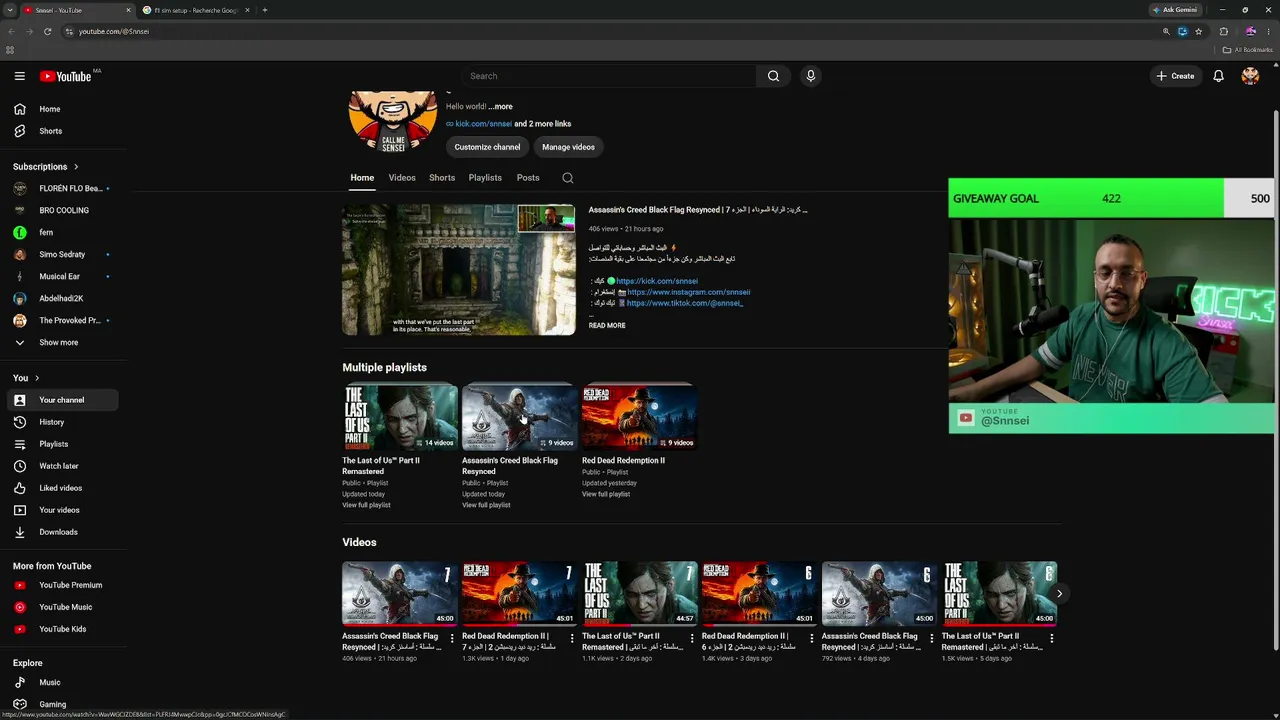Open Abdelhadi2K subscription channel

coord(62,298)
